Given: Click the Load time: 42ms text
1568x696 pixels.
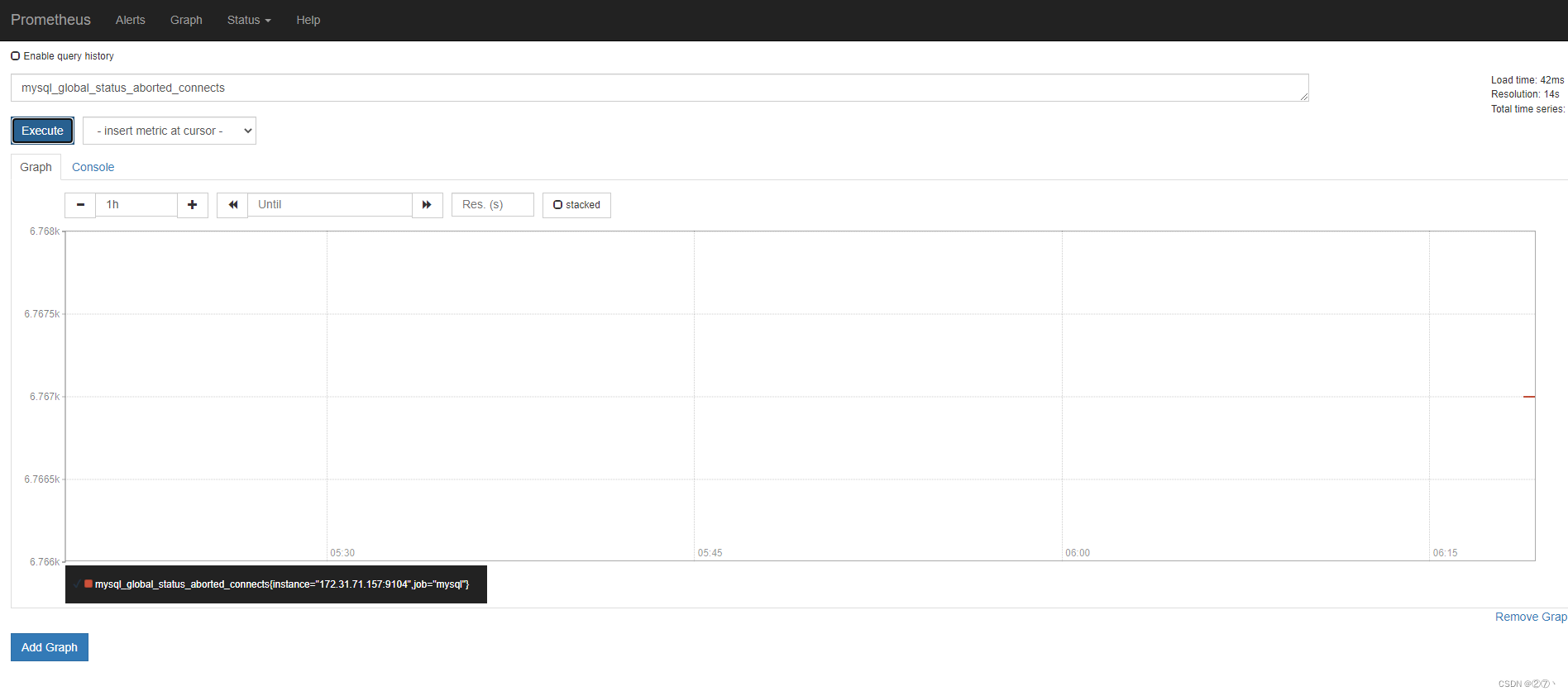Looking at the screenshot, I should pos(1527,80).
